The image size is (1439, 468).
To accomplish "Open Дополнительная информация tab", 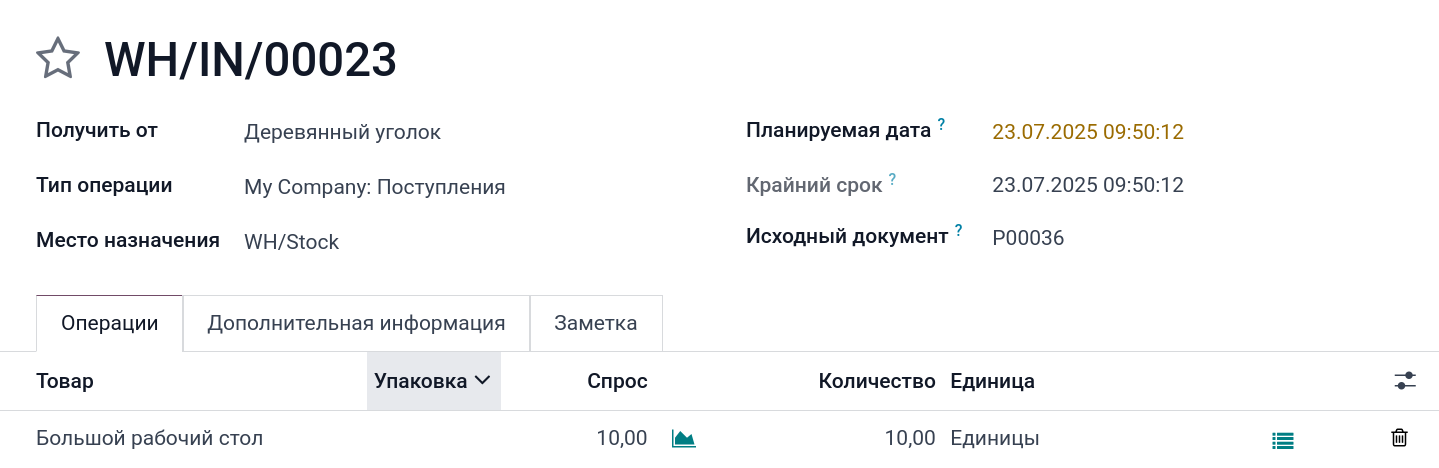I will point(356,323).
